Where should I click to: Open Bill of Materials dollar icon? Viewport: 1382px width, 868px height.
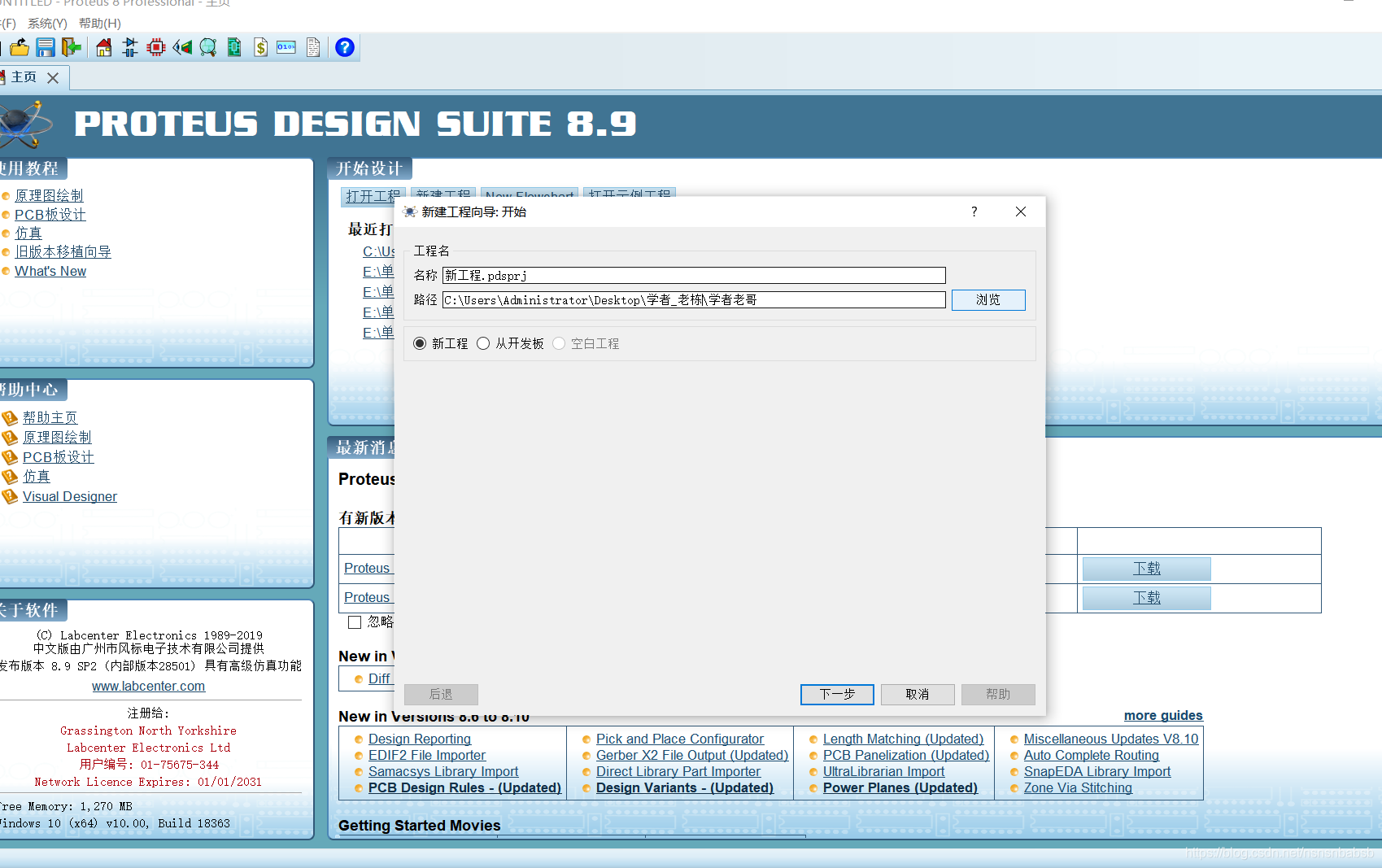coord(260,47)
